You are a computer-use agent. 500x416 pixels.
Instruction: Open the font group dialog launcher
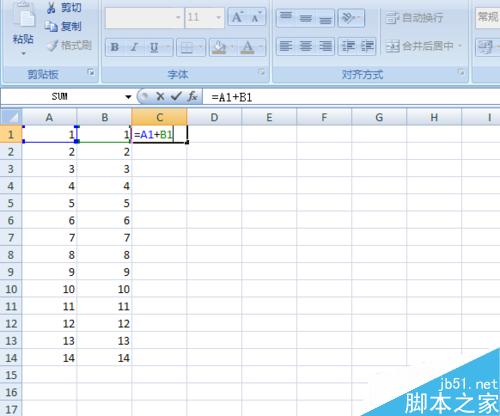(x=262, y=72)
